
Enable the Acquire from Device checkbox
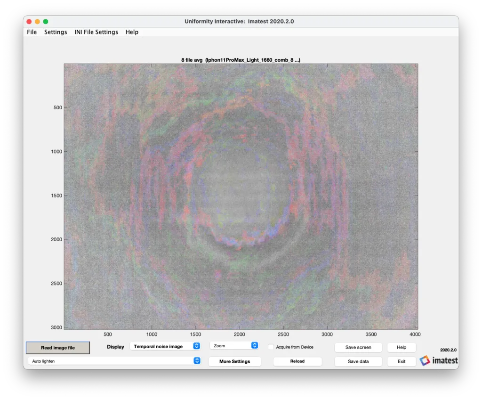[271, 347]
